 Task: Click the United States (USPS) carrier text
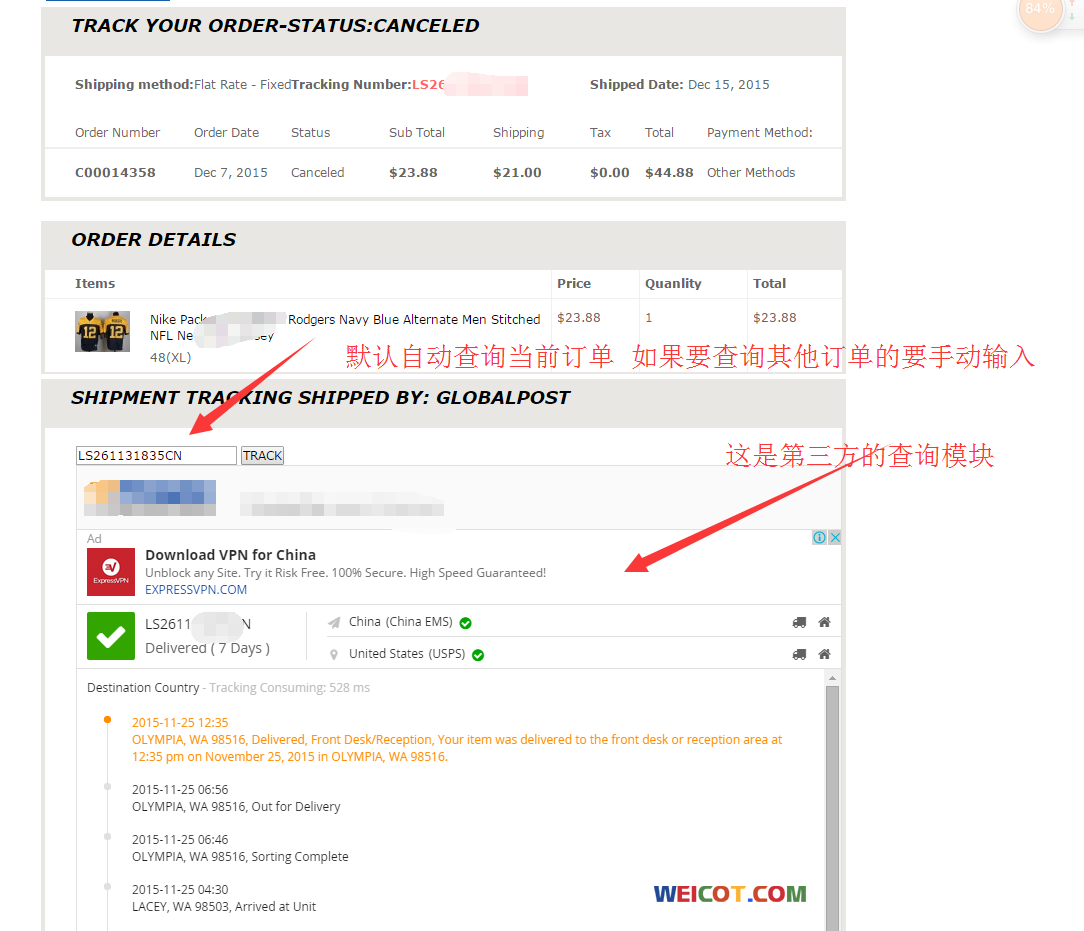pos(406,653)
